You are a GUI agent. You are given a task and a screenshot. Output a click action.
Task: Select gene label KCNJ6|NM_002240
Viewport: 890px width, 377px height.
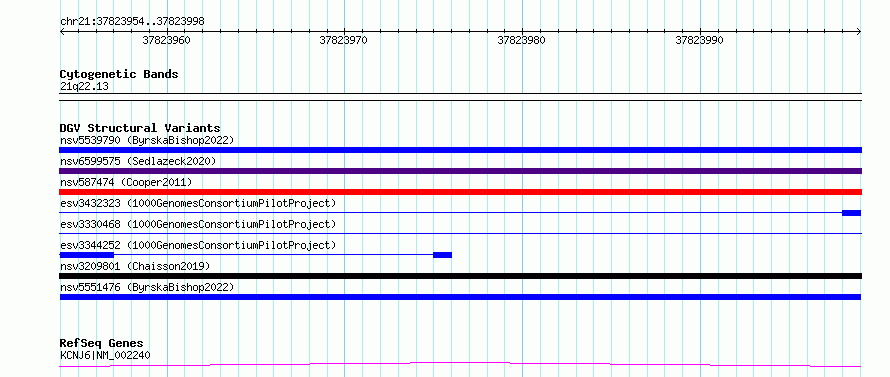105,355
